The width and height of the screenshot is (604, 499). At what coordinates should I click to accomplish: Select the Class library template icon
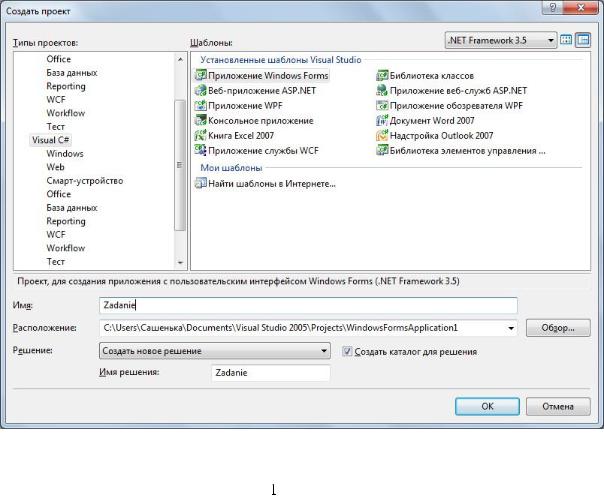[x=382, y=75]
